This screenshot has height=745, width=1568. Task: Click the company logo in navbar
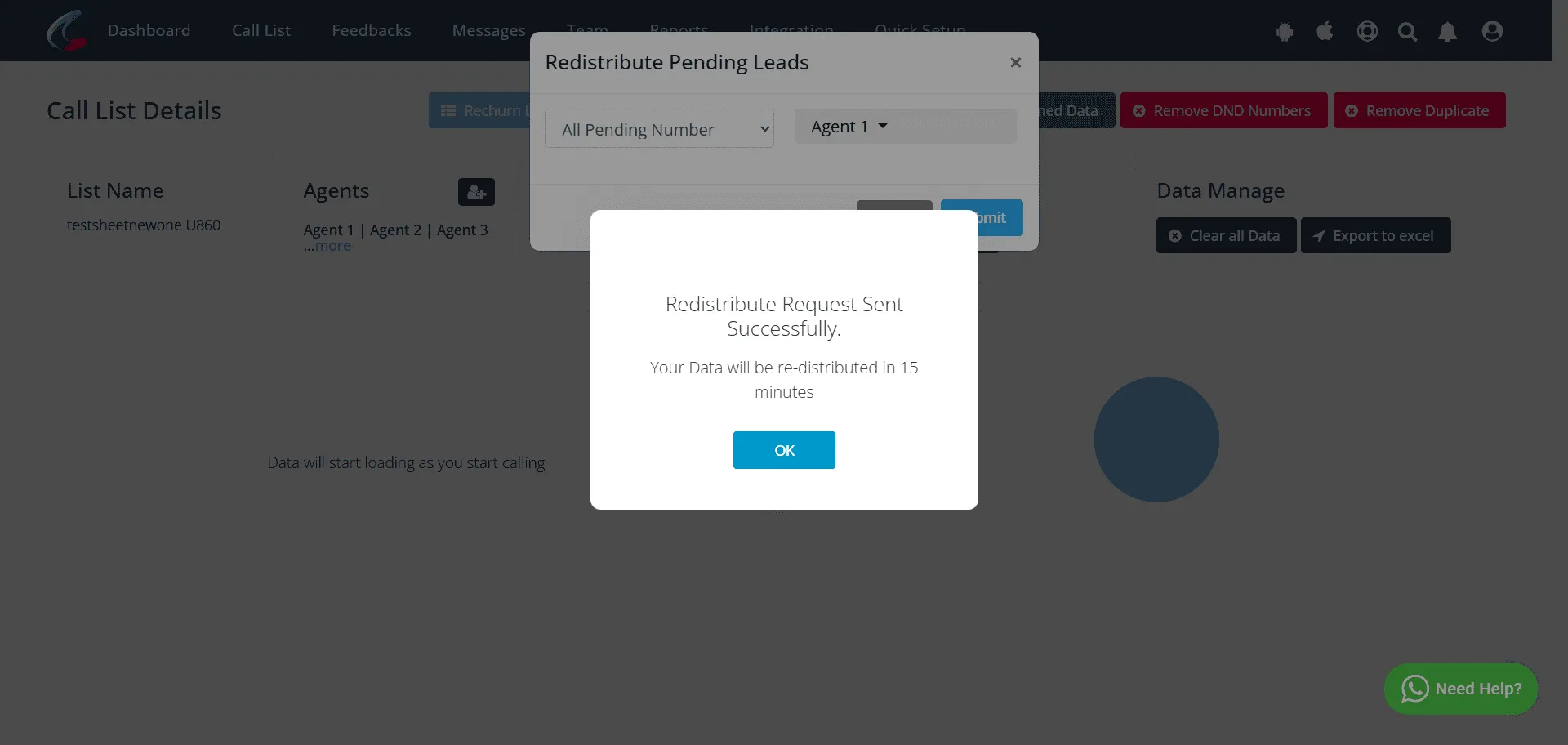coord(66,30)
